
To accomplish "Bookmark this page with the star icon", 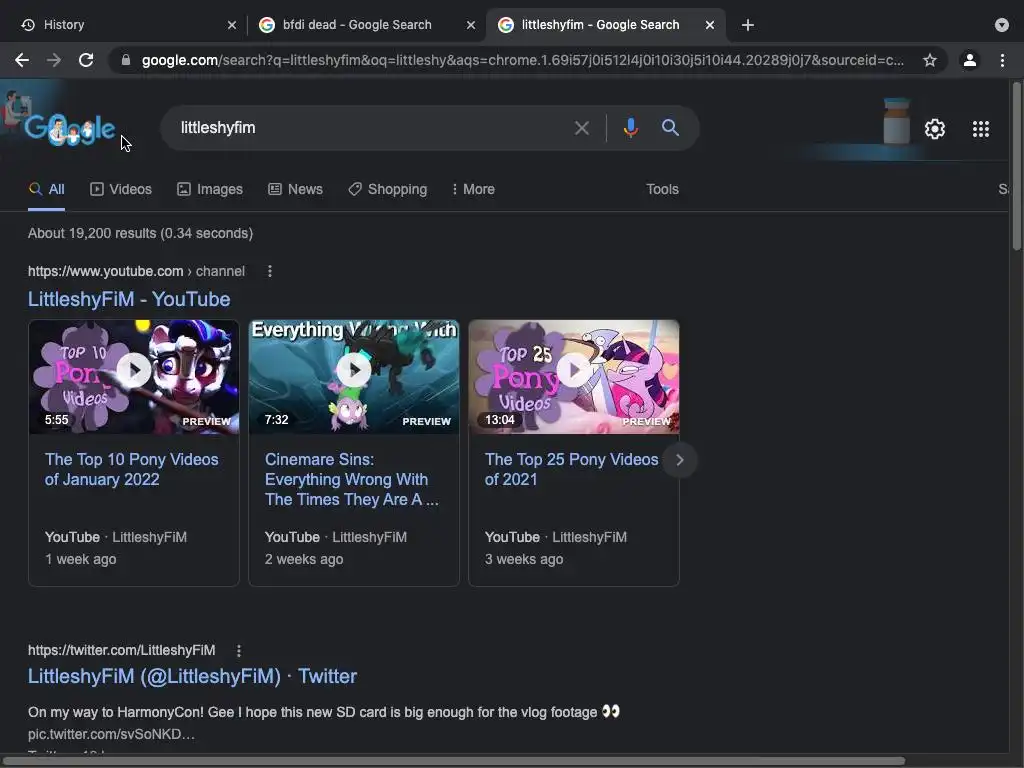I will point(929,60).
